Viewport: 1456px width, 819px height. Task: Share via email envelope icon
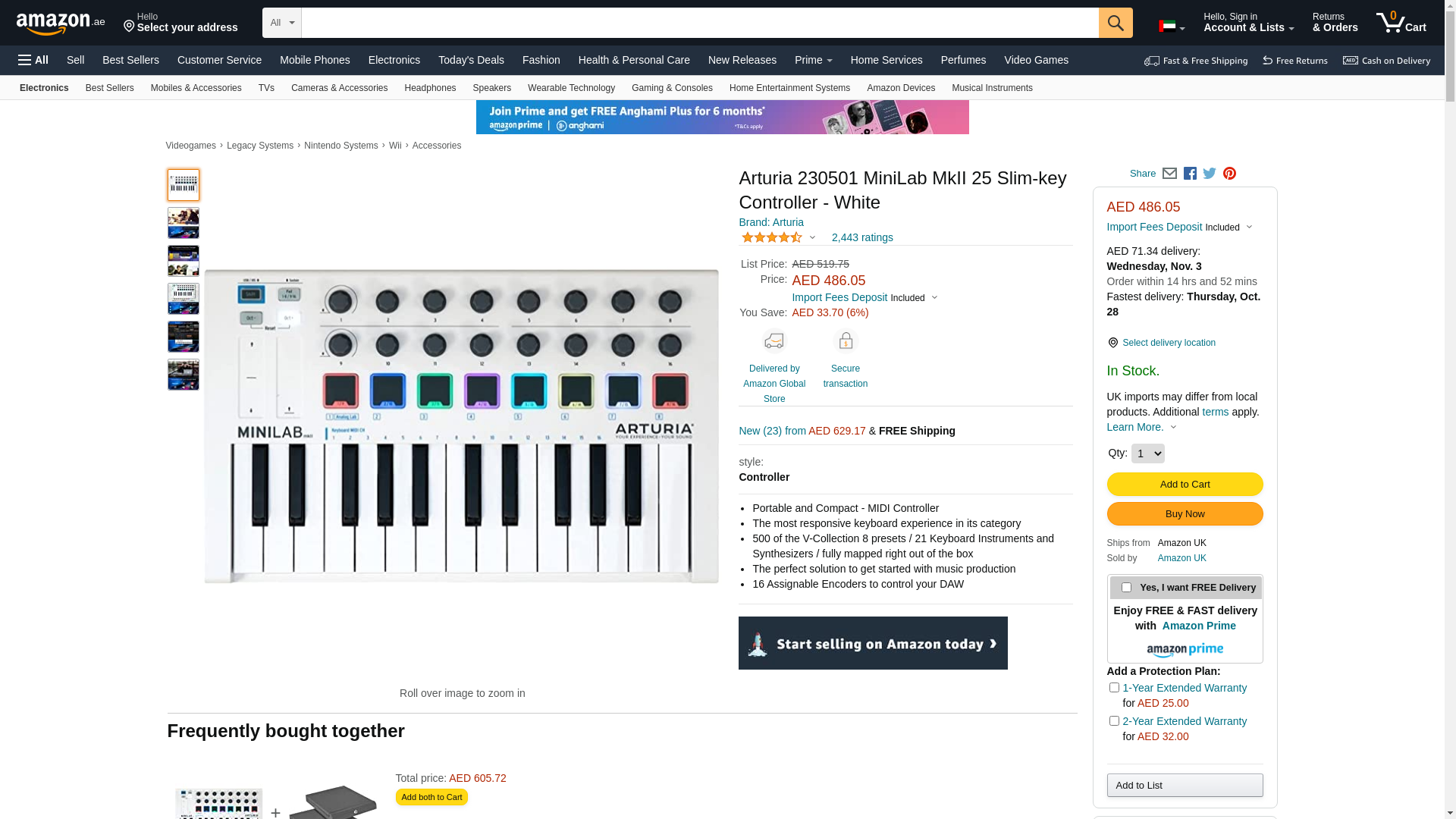[x=1169, y=174]
